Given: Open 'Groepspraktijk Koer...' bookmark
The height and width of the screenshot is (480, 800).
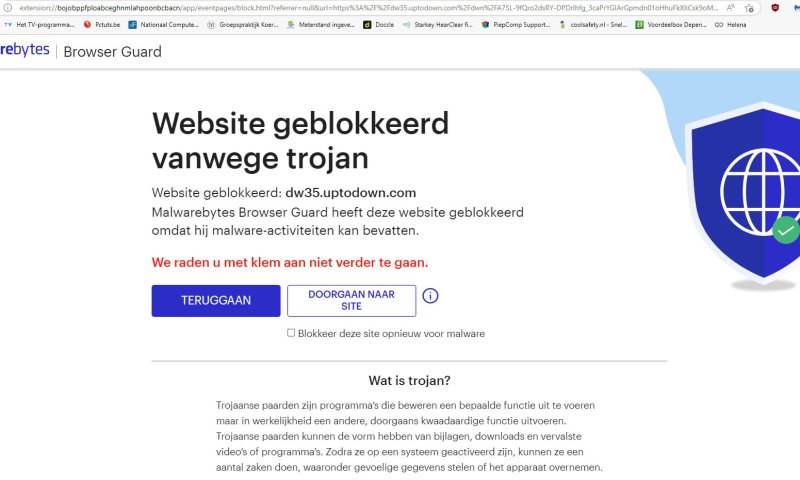Looking at the screenshot, I should [243, 24].
